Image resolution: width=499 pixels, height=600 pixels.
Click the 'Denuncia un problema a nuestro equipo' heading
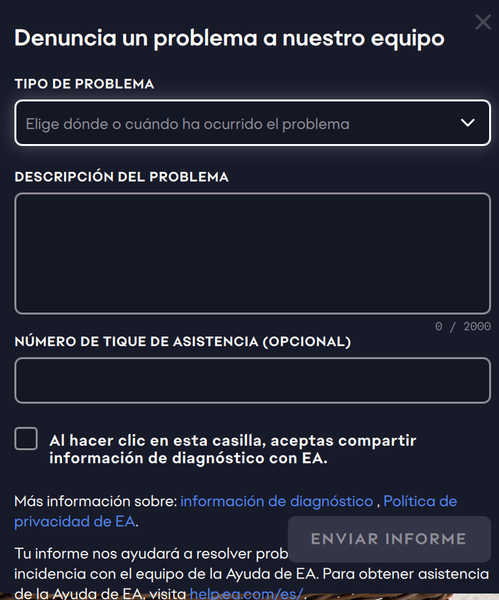[229, 38]
